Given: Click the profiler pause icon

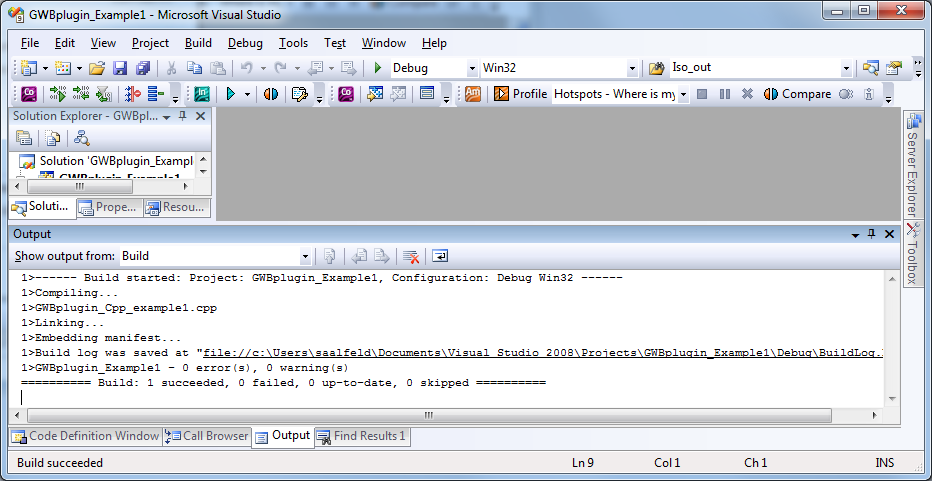Looking at the screenshot, I should [725, 94].
